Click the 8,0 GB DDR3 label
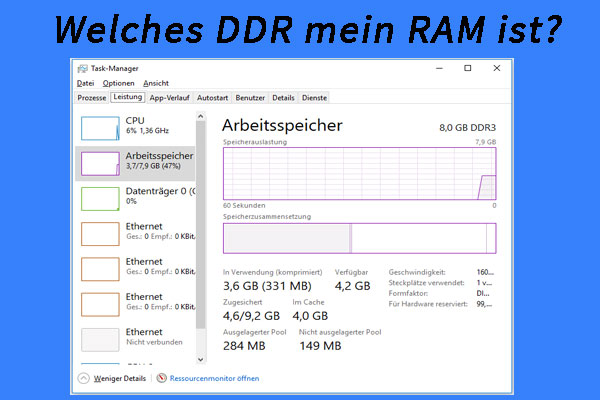The width and height of the screenshot is (600, 400). pyautogui.click(x=467, y=127)
